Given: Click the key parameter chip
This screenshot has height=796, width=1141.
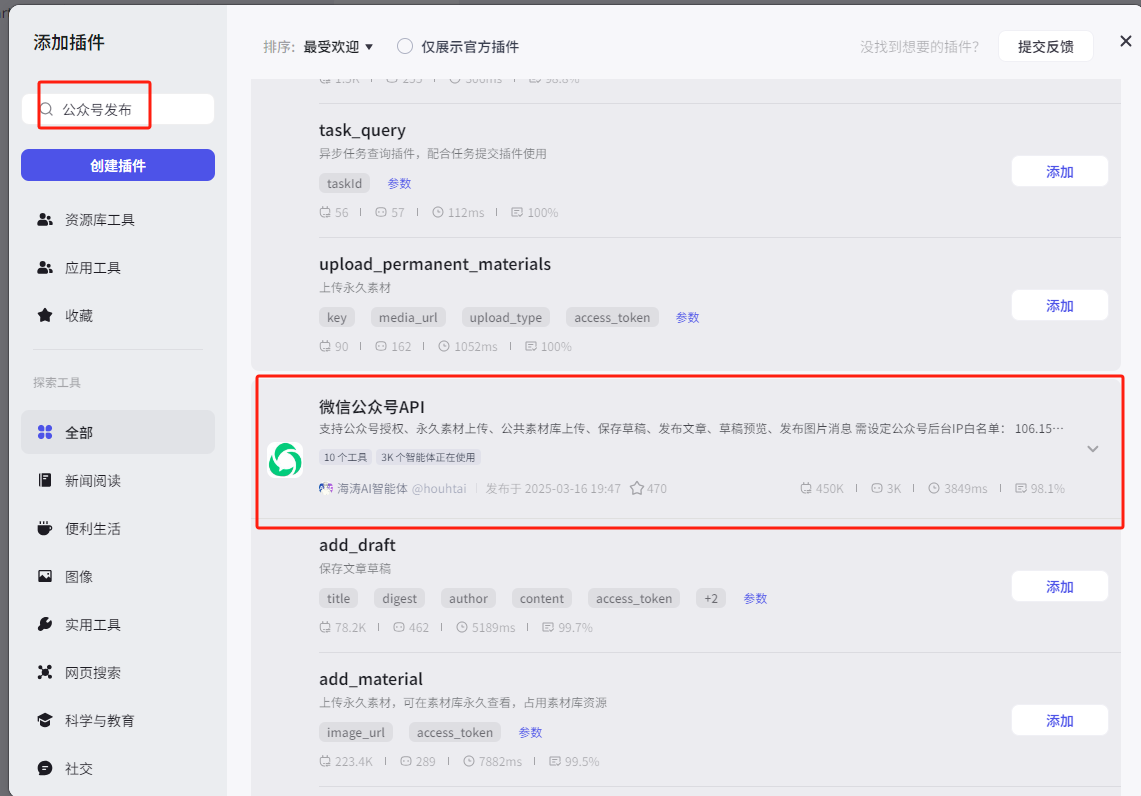Looking at the screenshot, I should coord(337,317).
